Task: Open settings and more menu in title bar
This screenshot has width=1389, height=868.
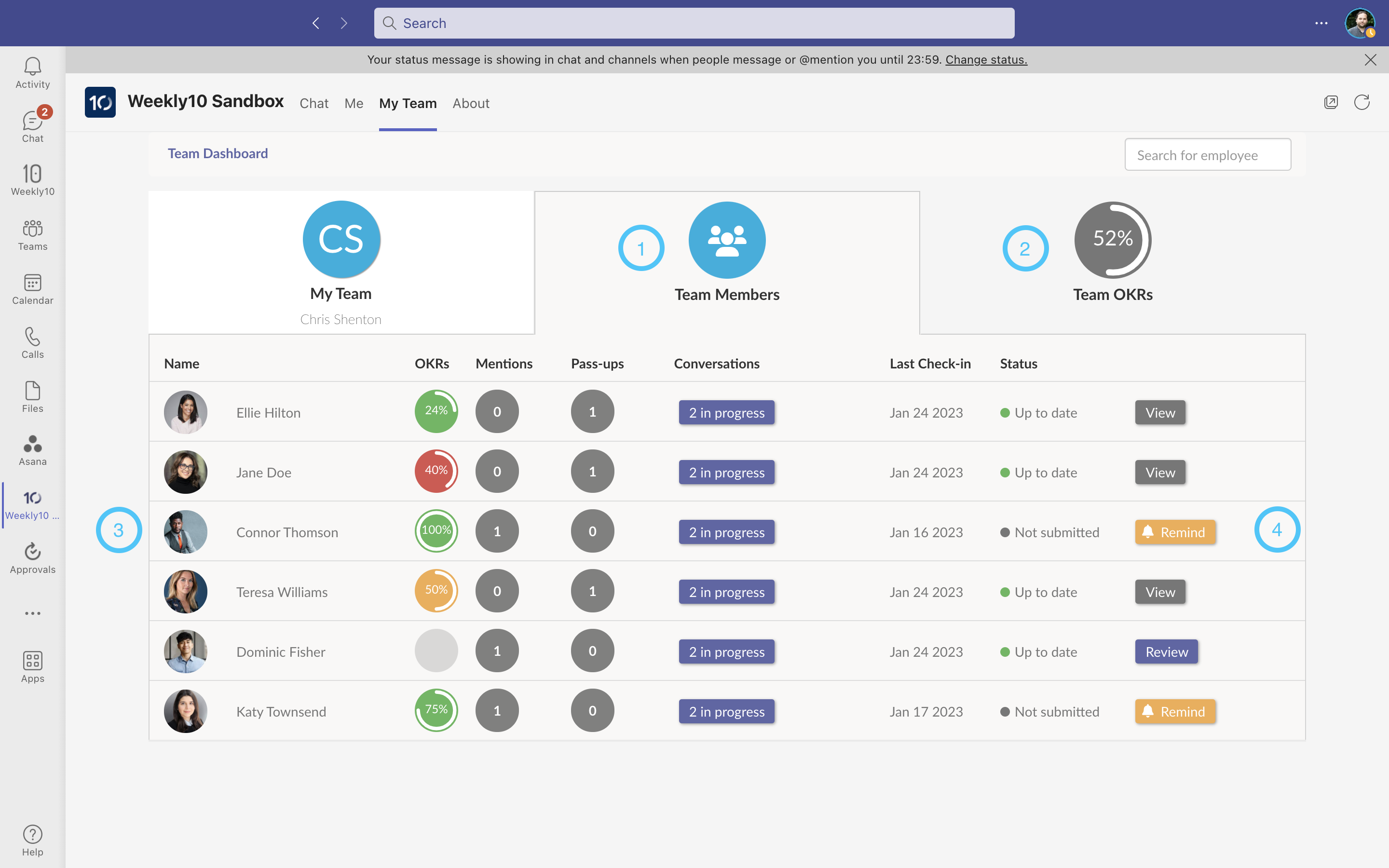Action: (1321, 23)
